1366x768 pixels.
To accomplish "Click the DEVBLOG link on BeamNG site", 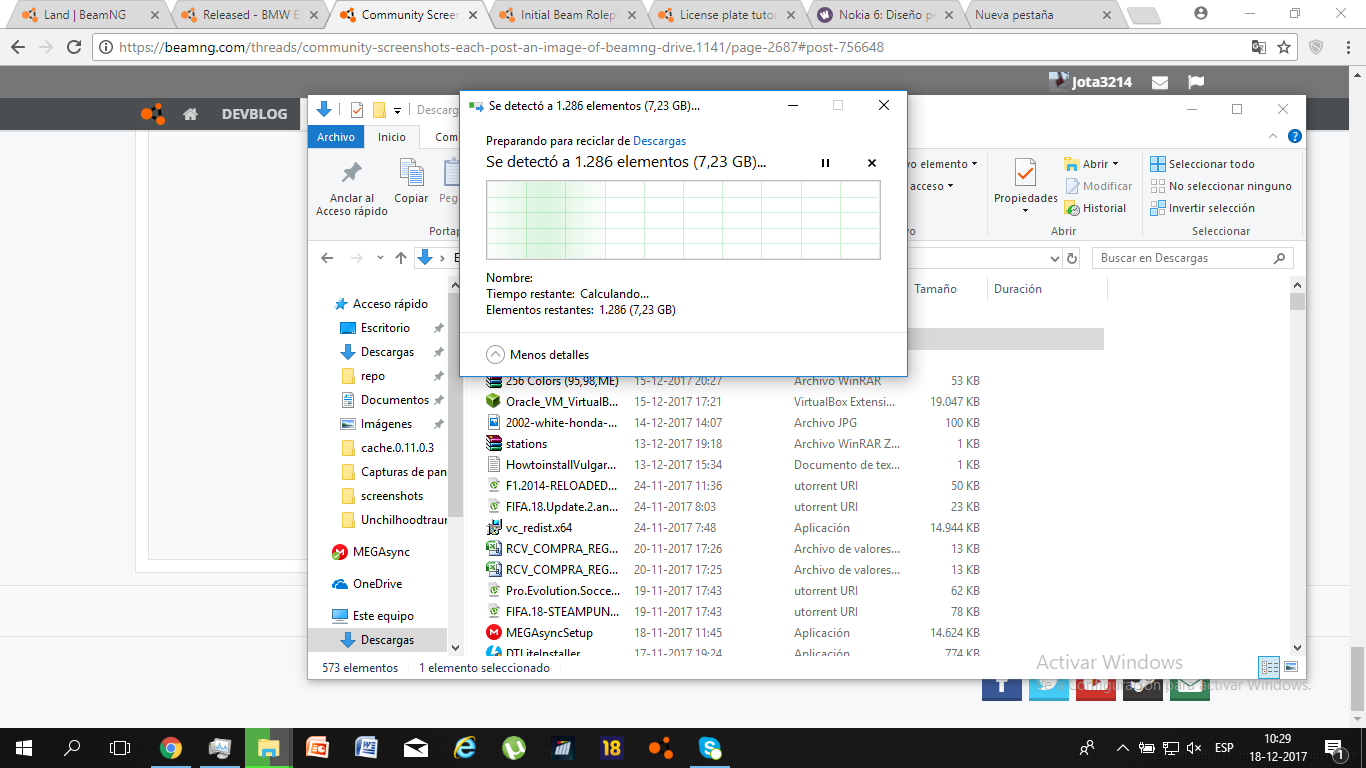I will 254,114.
